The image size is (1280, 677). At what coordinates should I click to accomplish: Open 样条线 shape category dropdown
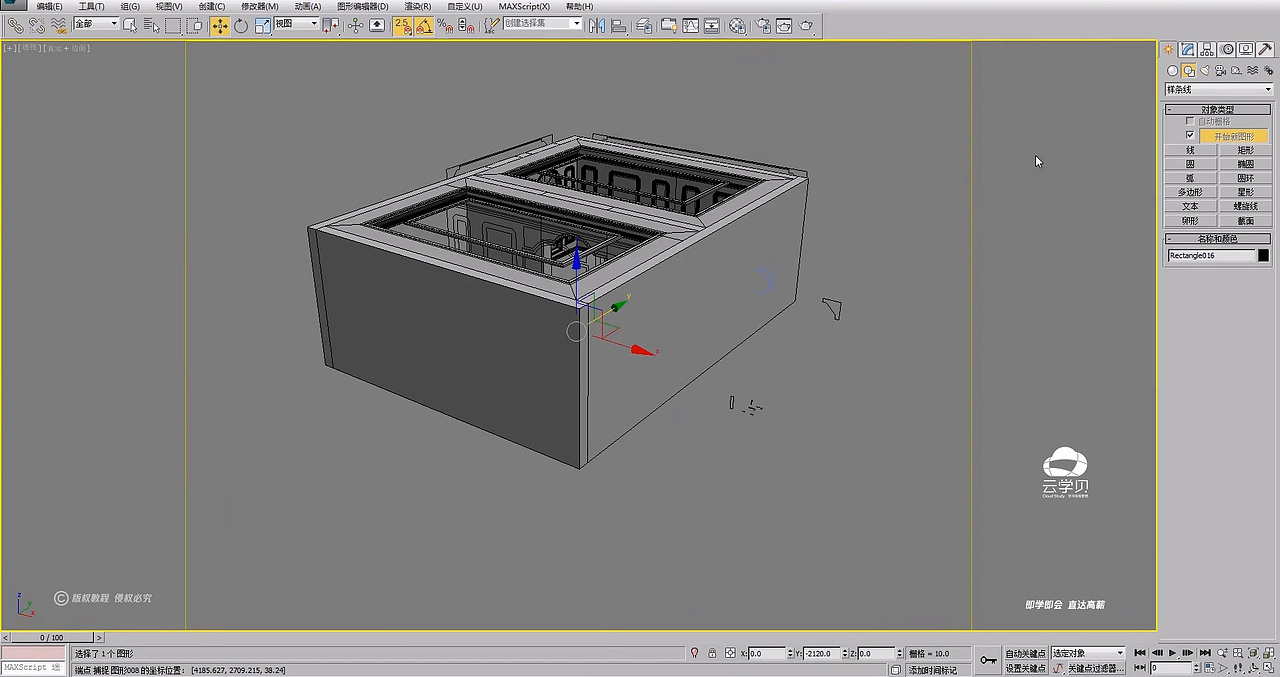click(1218, 89)
